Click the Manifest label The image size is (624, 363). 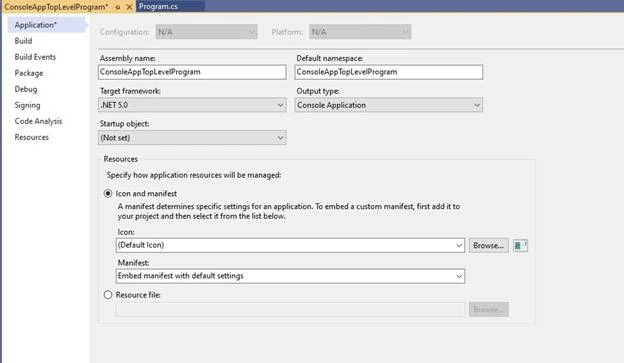pos(133,263)
